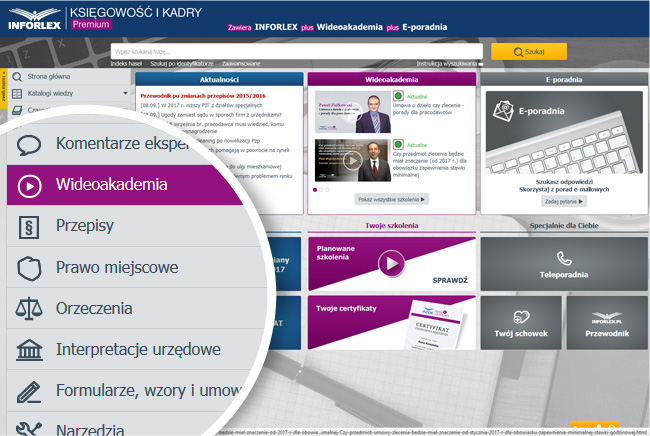Click the Orzeczenia scales icon
The width and height of the screenshot is (650, 436).
point(29,309)
